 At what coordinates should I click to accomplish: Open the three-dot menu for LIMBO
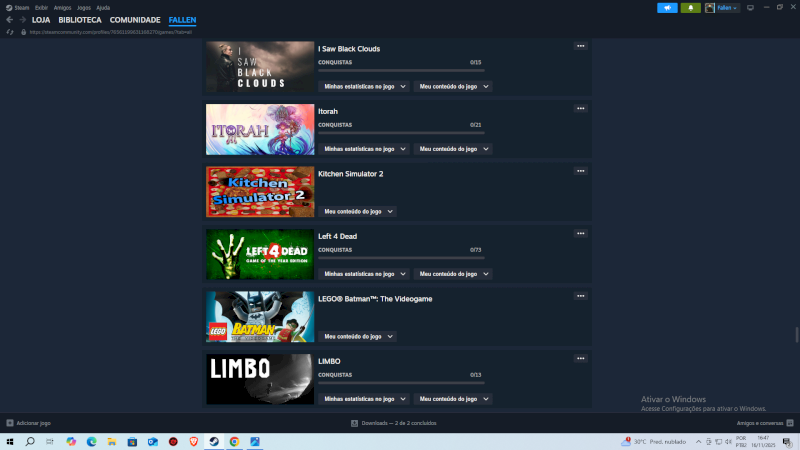click(x=581, y=358)
